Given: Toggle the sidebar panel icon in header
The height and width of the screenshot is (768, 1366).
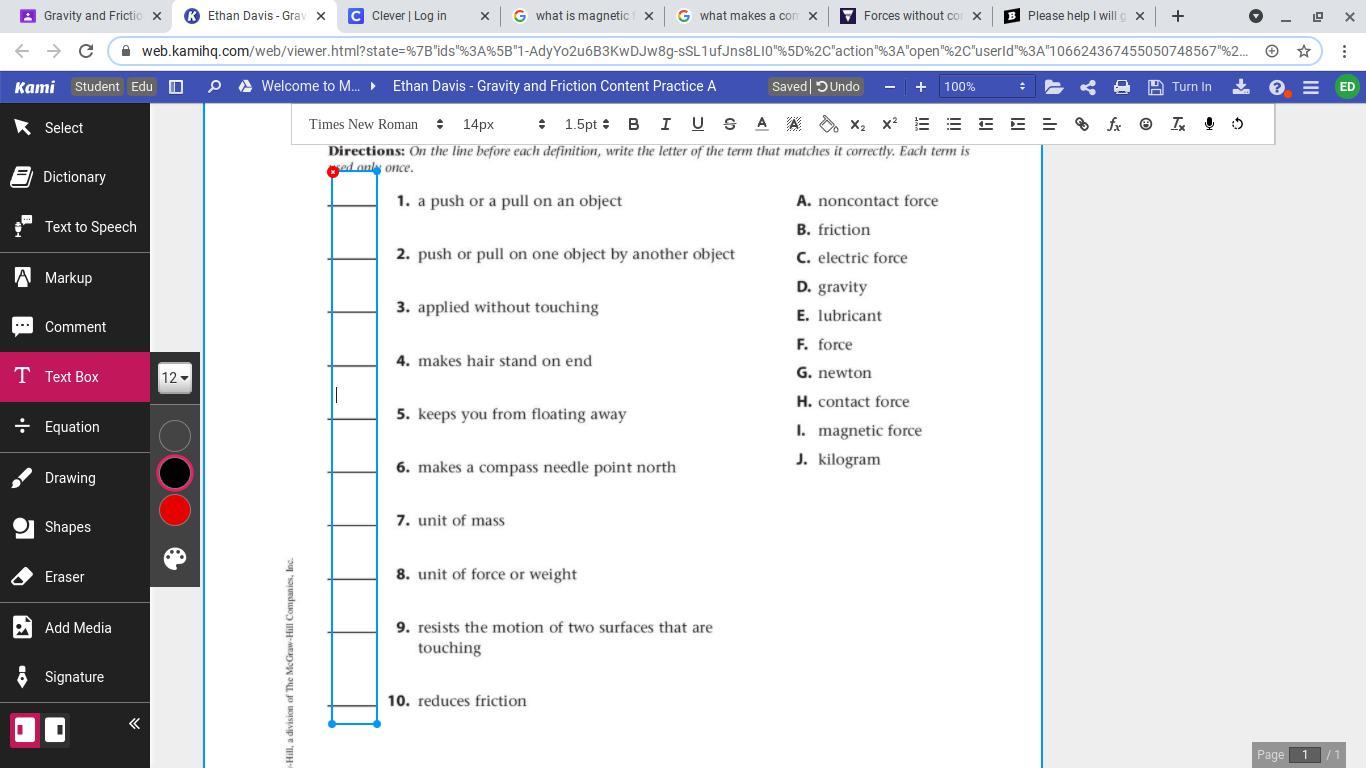Looking at the screenshot, I should pos(176,87).
